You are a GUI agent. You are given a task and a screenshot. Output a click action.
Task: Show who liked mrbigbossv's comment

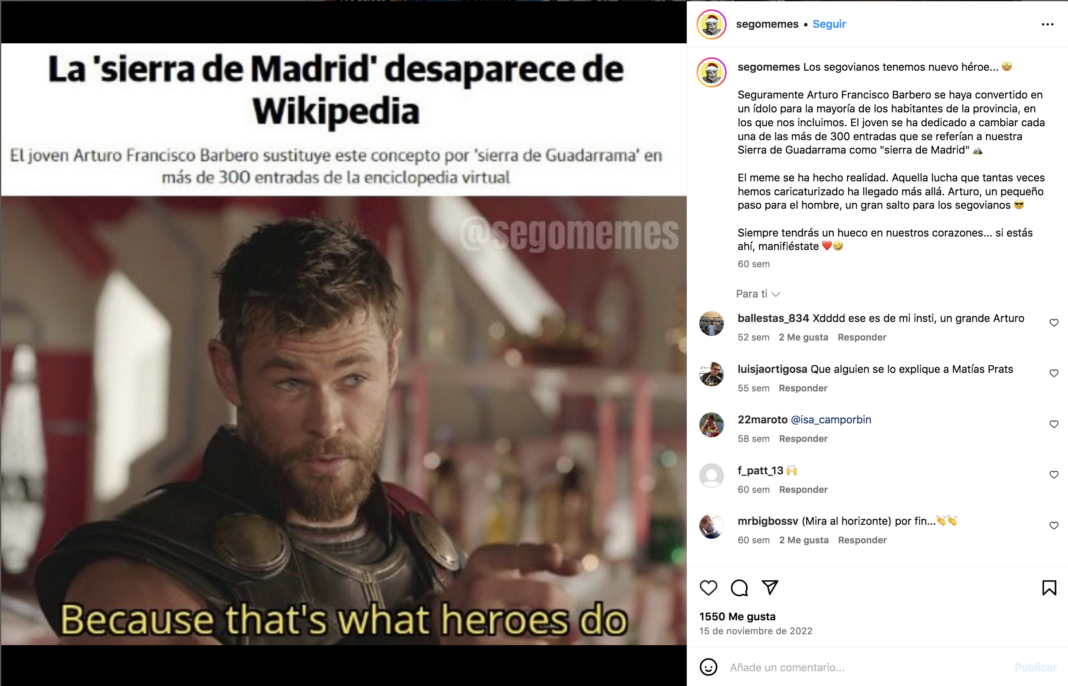(804, 540)
